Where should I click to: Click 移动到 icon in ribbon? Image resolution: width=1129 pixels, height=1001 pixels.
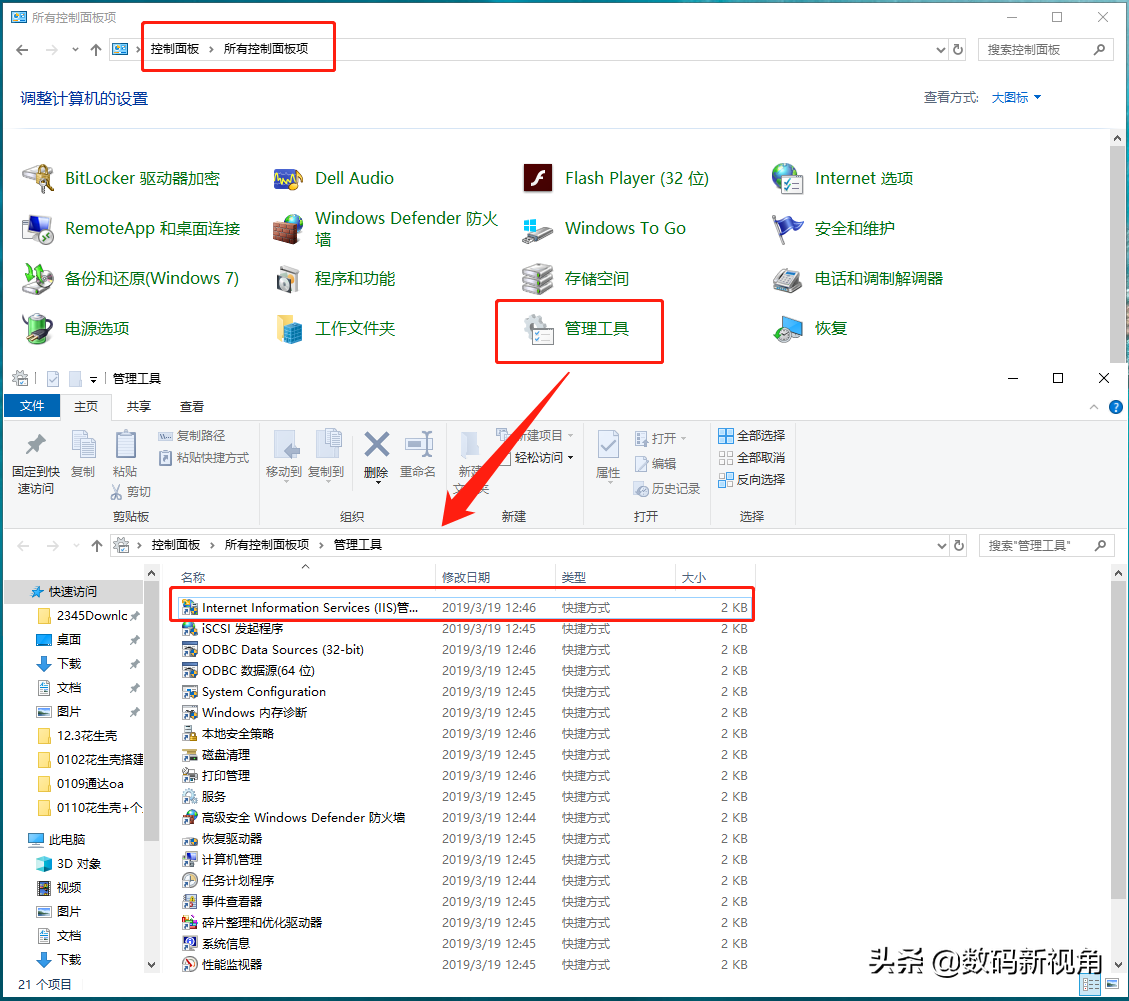(x=286, y=445)
